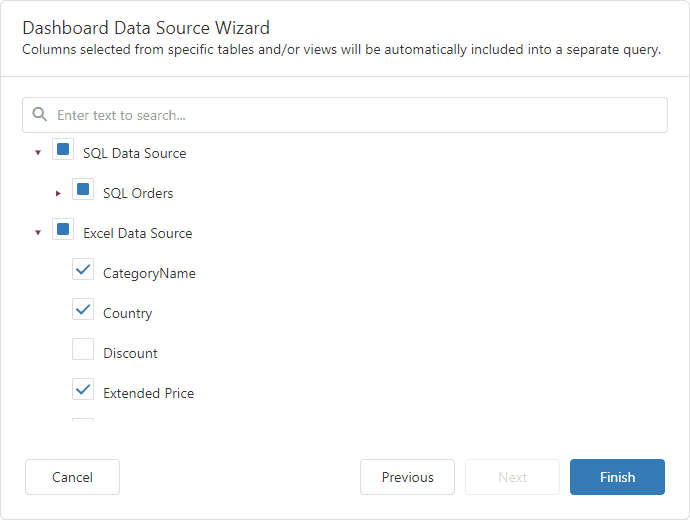The width and height of the screenshot is (690, 520).
Task: Select the Excel Data Source label
Action: [x=137, y=233]
